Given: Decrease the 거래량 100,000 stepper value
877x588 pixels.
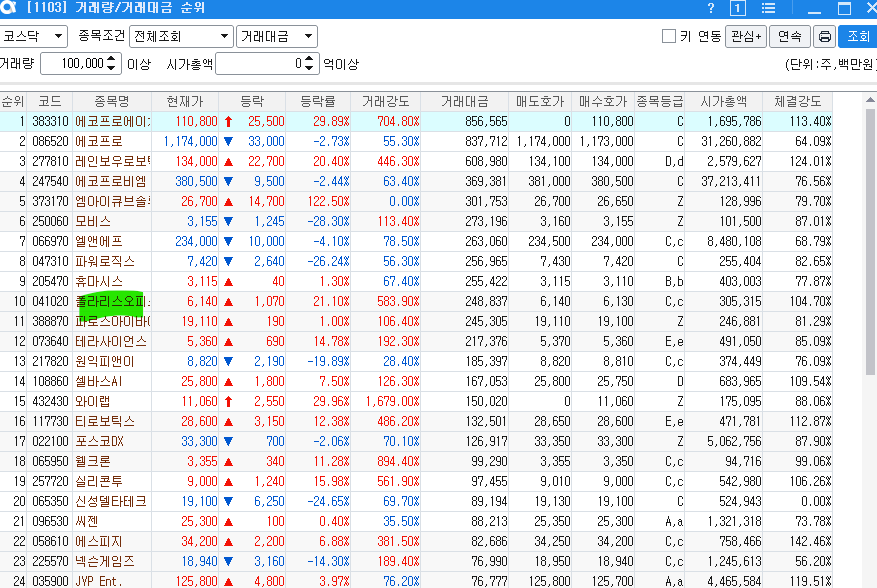Looking at the screenshot, I should (x=111, y=69).
